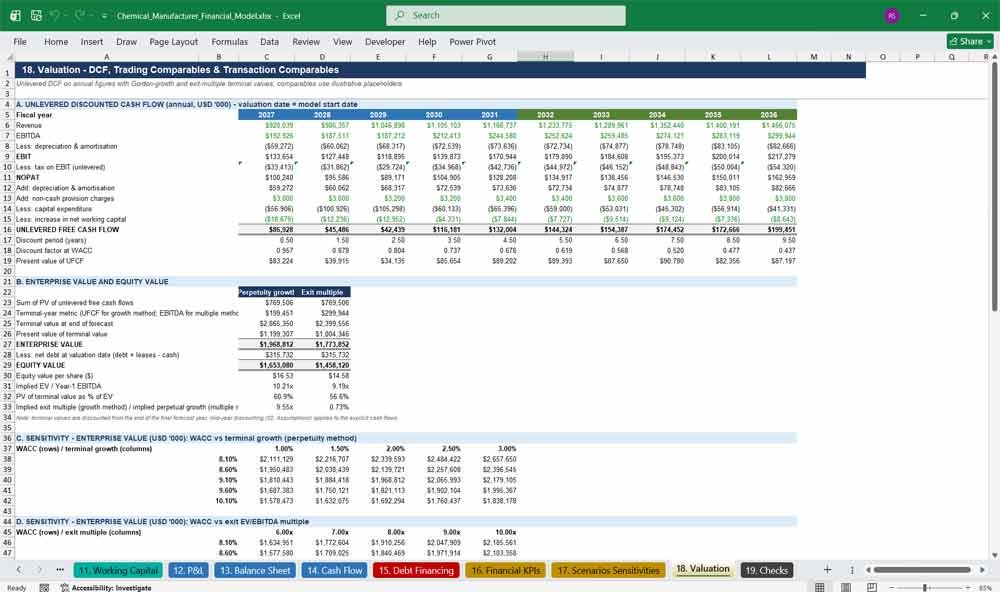Click the 2027 fiscal year header cell

click(x=267, y=115)
